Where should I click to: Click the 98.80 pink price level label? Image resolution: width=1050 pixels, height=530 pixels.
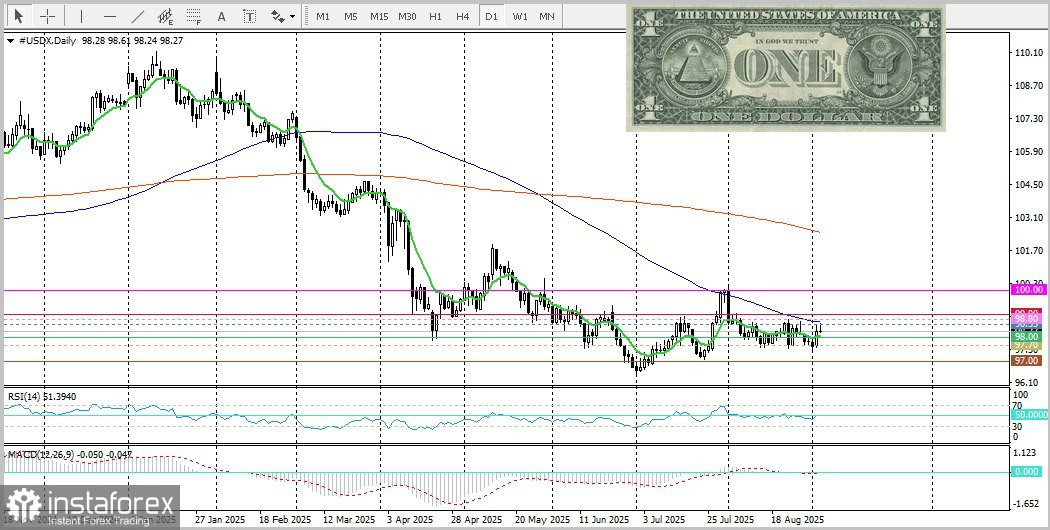point(1027,320)
